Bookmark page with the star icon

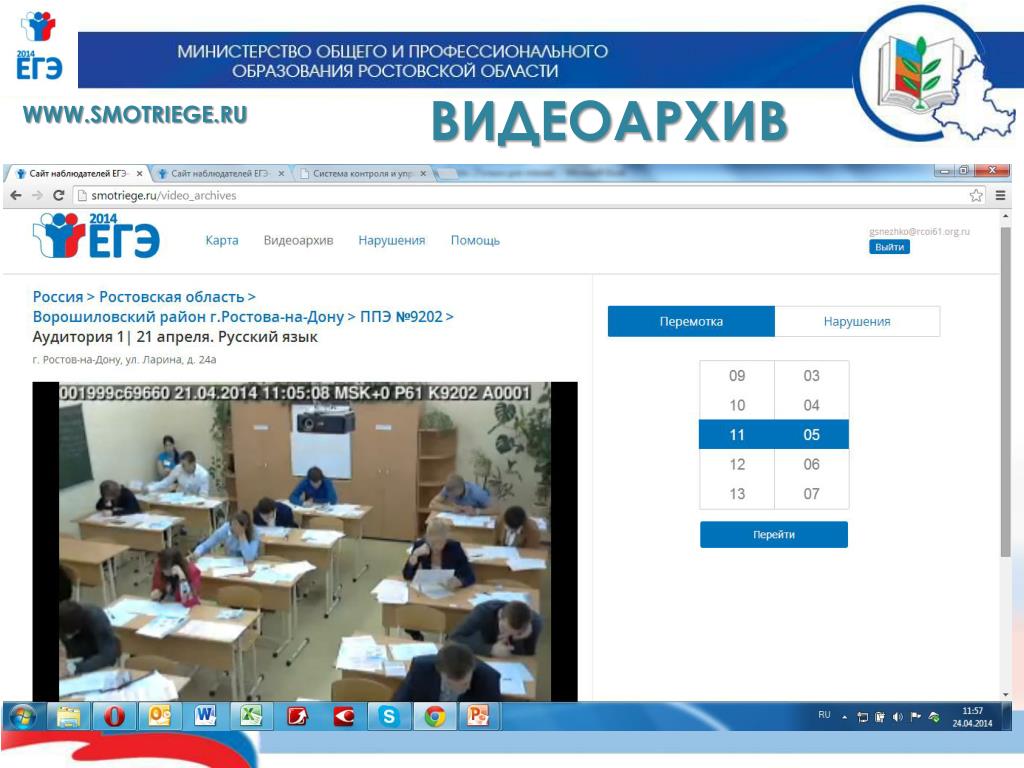(x=976, y=195)
